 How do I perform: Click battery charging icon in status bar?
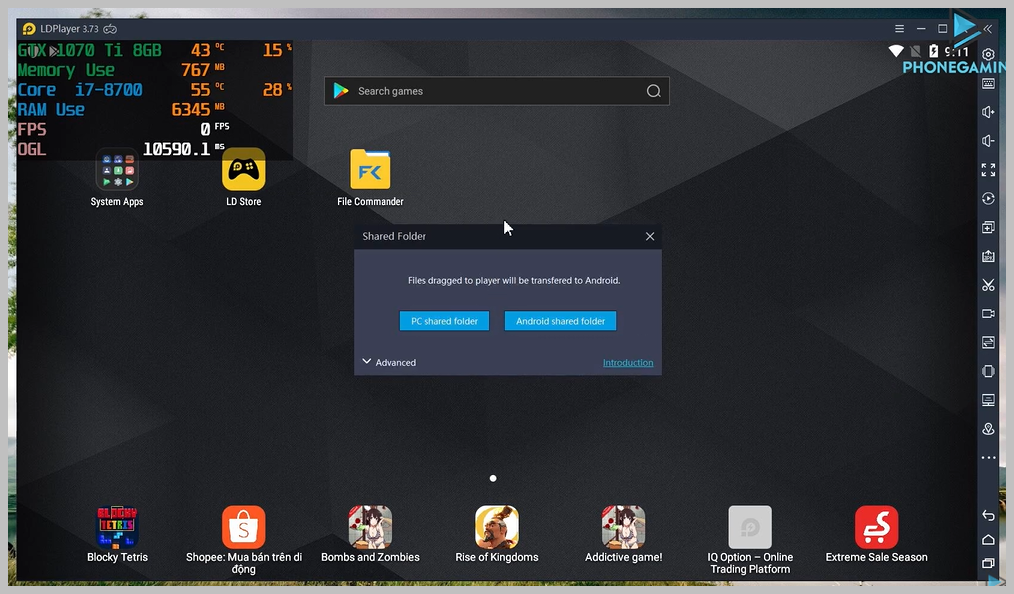[x=933, y=50]
